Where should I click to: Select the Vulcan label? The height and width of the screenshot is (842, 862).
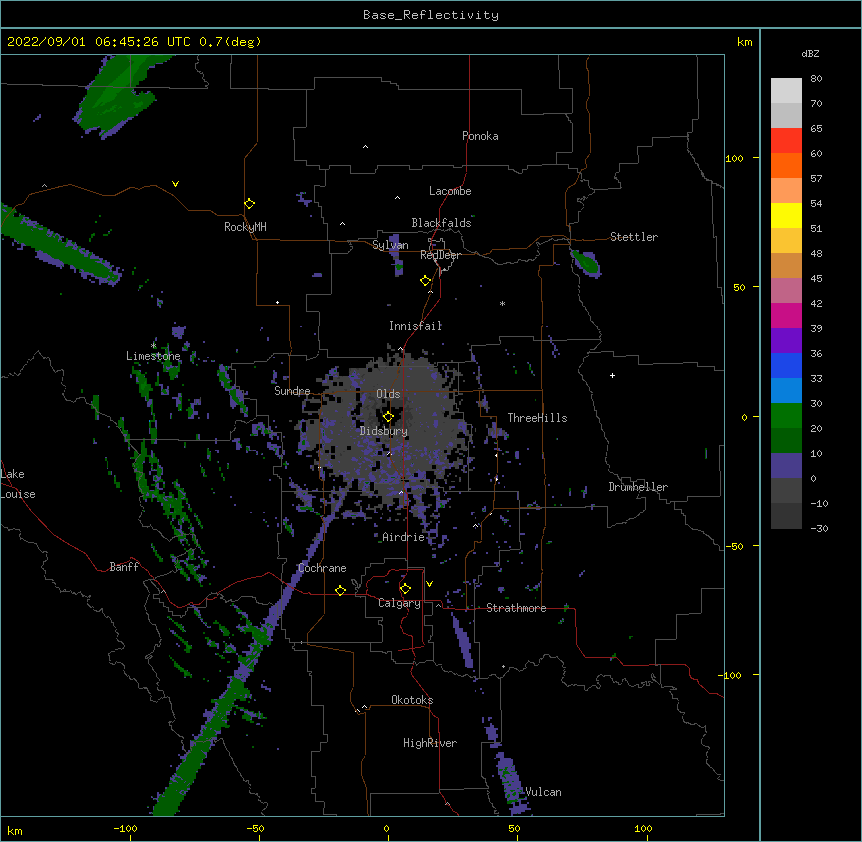[x=544, y=792]
